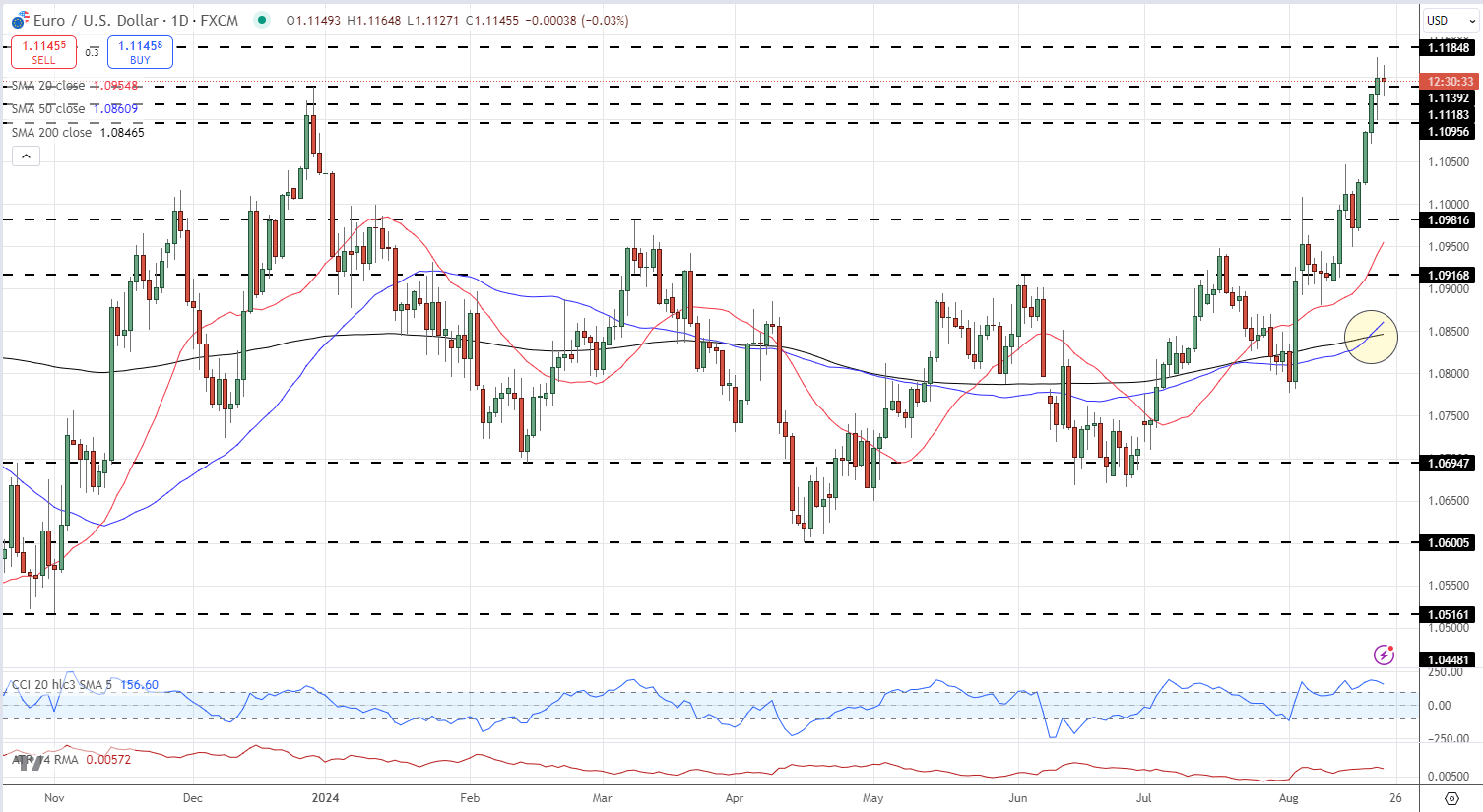This screenshot has width=1483, height=812.
Task: Click the 1.11848 price label
Action: [1449, 47]
